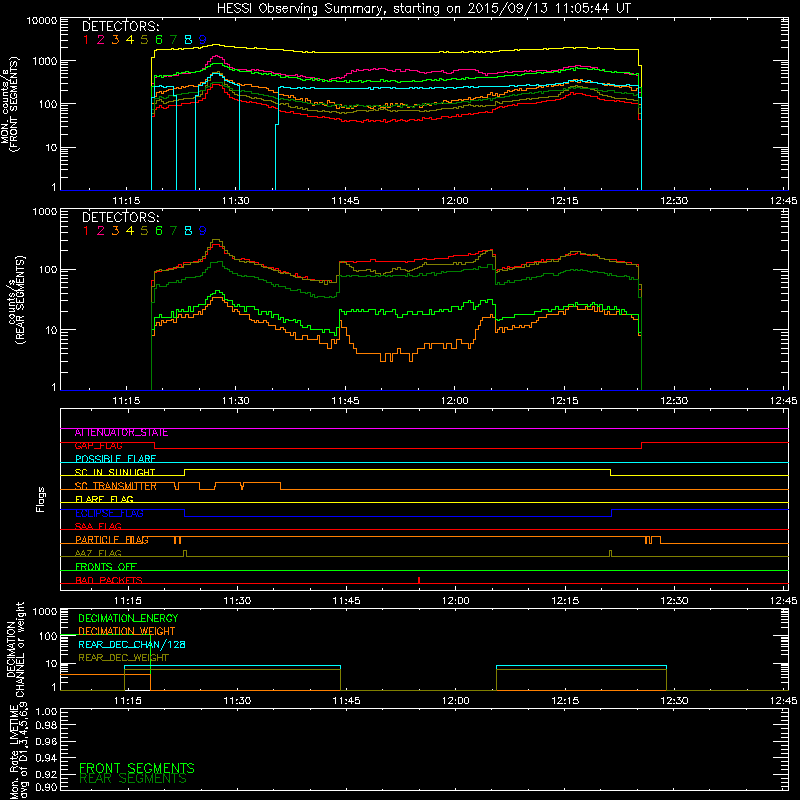Click the counts/s (REAR SEGMENTS) axis label

click(15, 300)
